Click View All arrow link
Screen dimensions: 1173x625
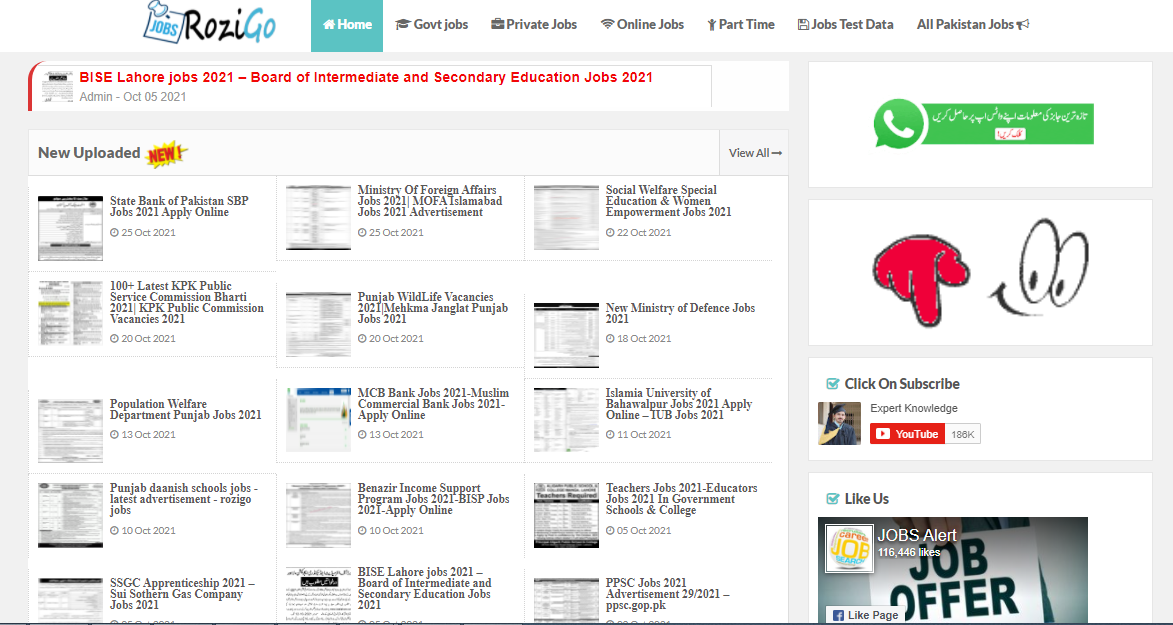click(x=755, y=153)
